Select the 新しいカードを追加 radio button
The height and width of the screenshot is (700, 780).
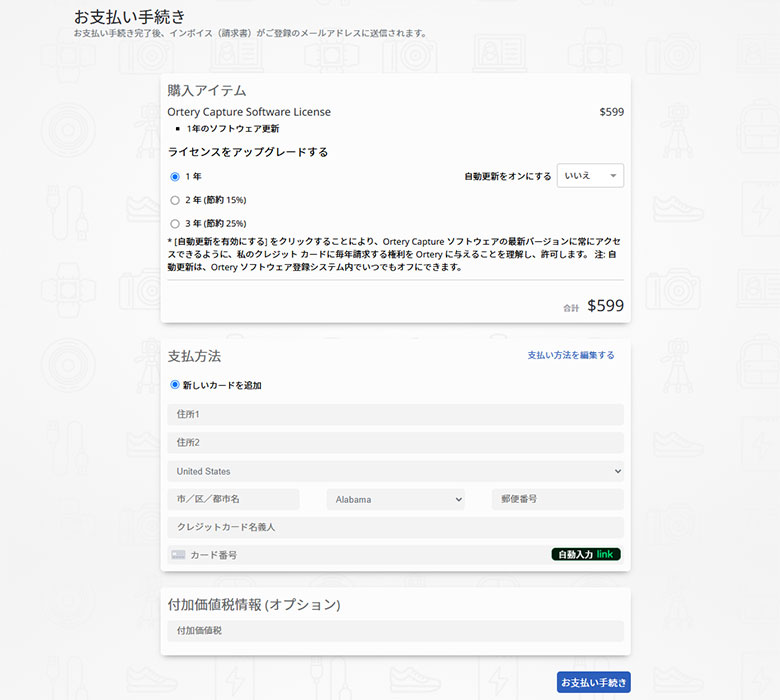(x=175, y=385)
